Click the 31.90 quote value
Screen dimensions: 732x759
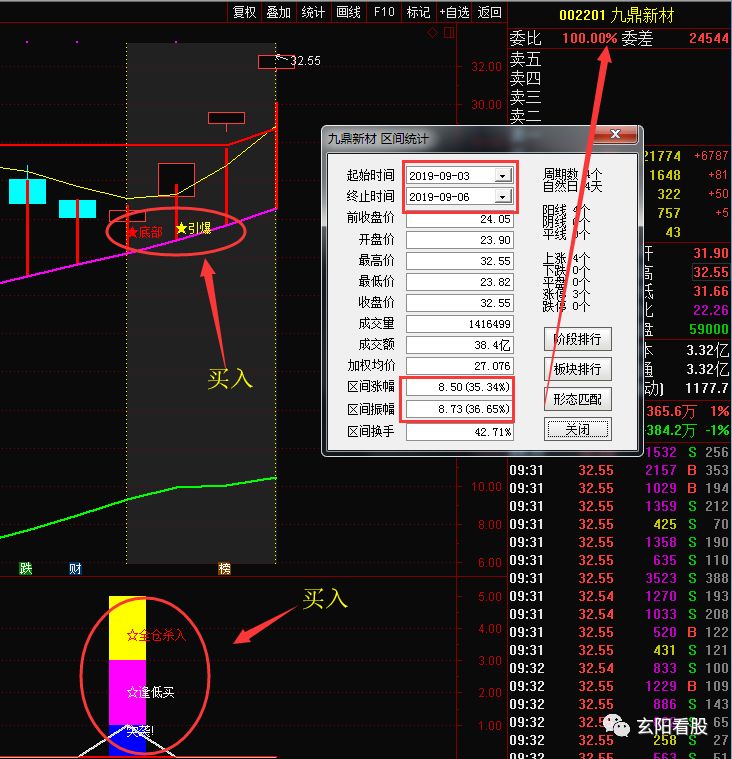point(711,253)
